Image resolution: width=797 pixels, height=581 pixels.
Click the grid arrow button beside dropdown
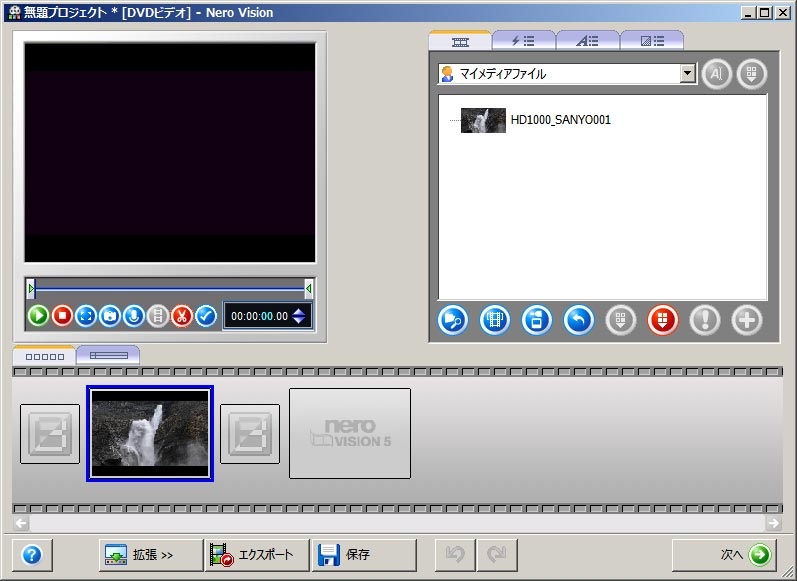[752, 74]
